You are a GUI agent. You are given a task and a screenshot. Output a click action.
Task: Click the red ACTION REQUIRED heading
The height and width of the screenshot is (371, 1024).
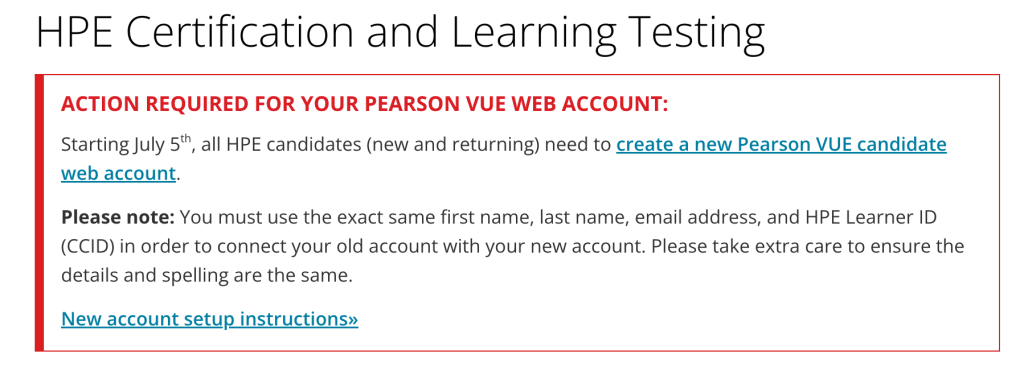pyautogui.click(x=365, y=104)
